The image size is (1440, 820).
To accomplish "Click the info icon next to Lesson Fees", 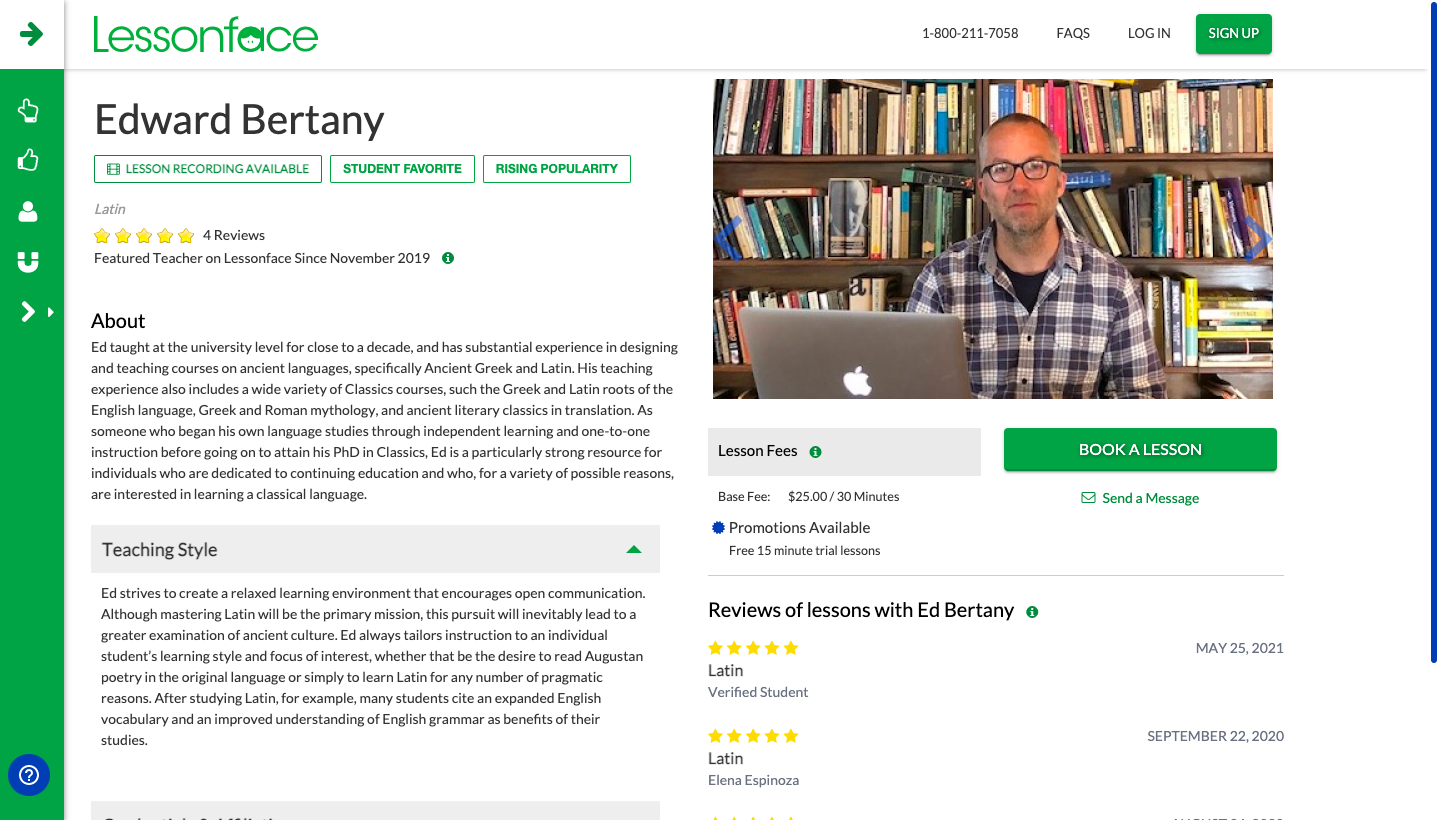I will 815,452.
